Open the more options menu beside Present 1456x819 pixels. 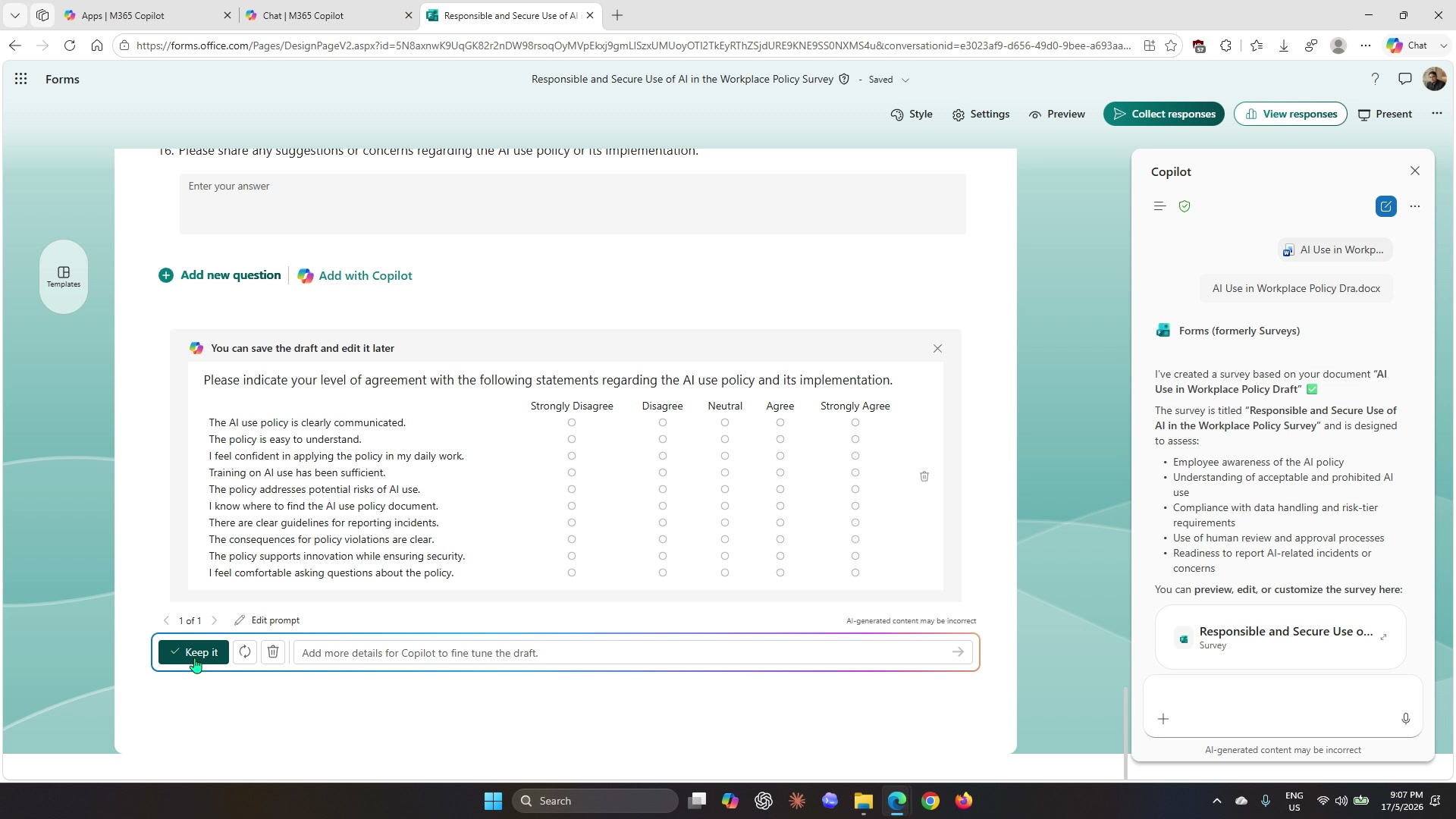pos(1436,113)
